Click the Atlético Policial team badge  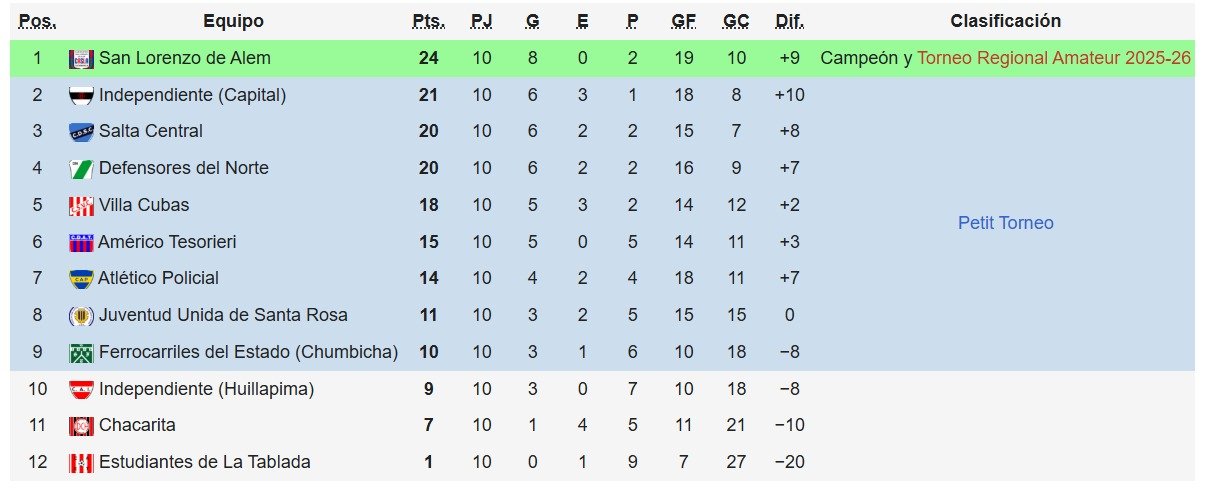coord(81,278)
